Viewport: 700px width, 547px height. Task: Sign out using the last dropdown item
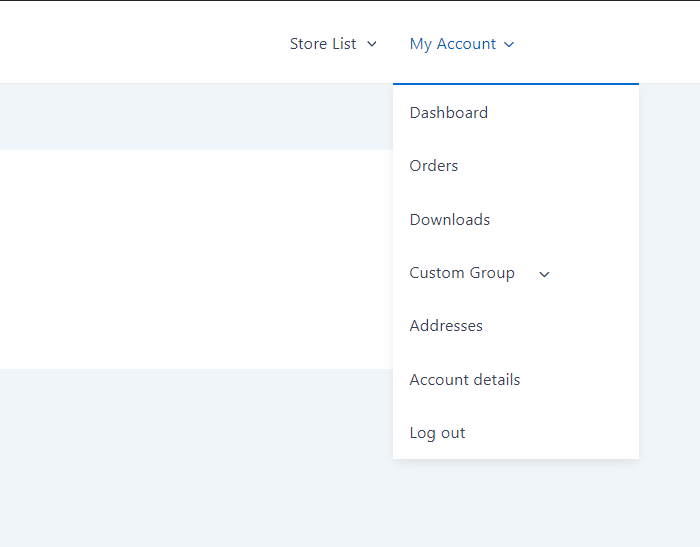[437, 433]
